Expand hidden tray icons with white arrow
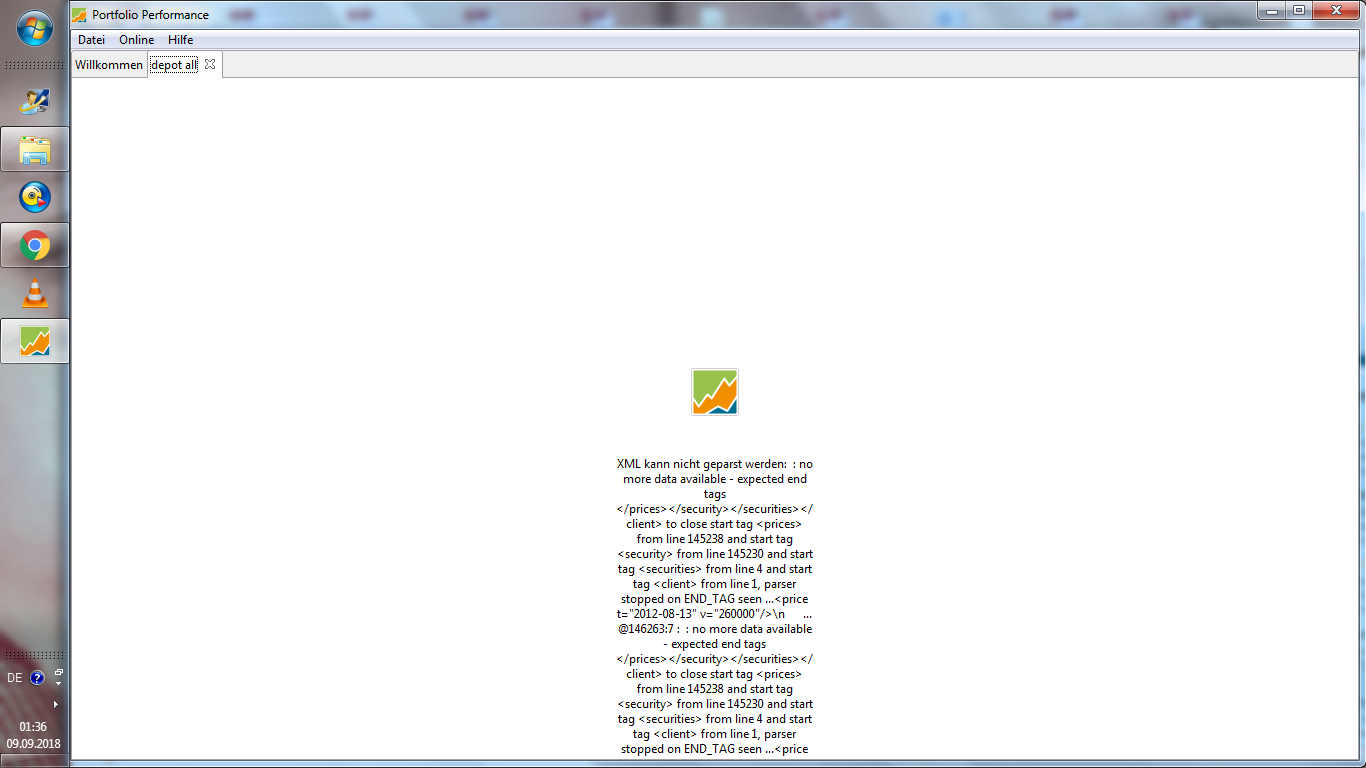 coord(55,704)
